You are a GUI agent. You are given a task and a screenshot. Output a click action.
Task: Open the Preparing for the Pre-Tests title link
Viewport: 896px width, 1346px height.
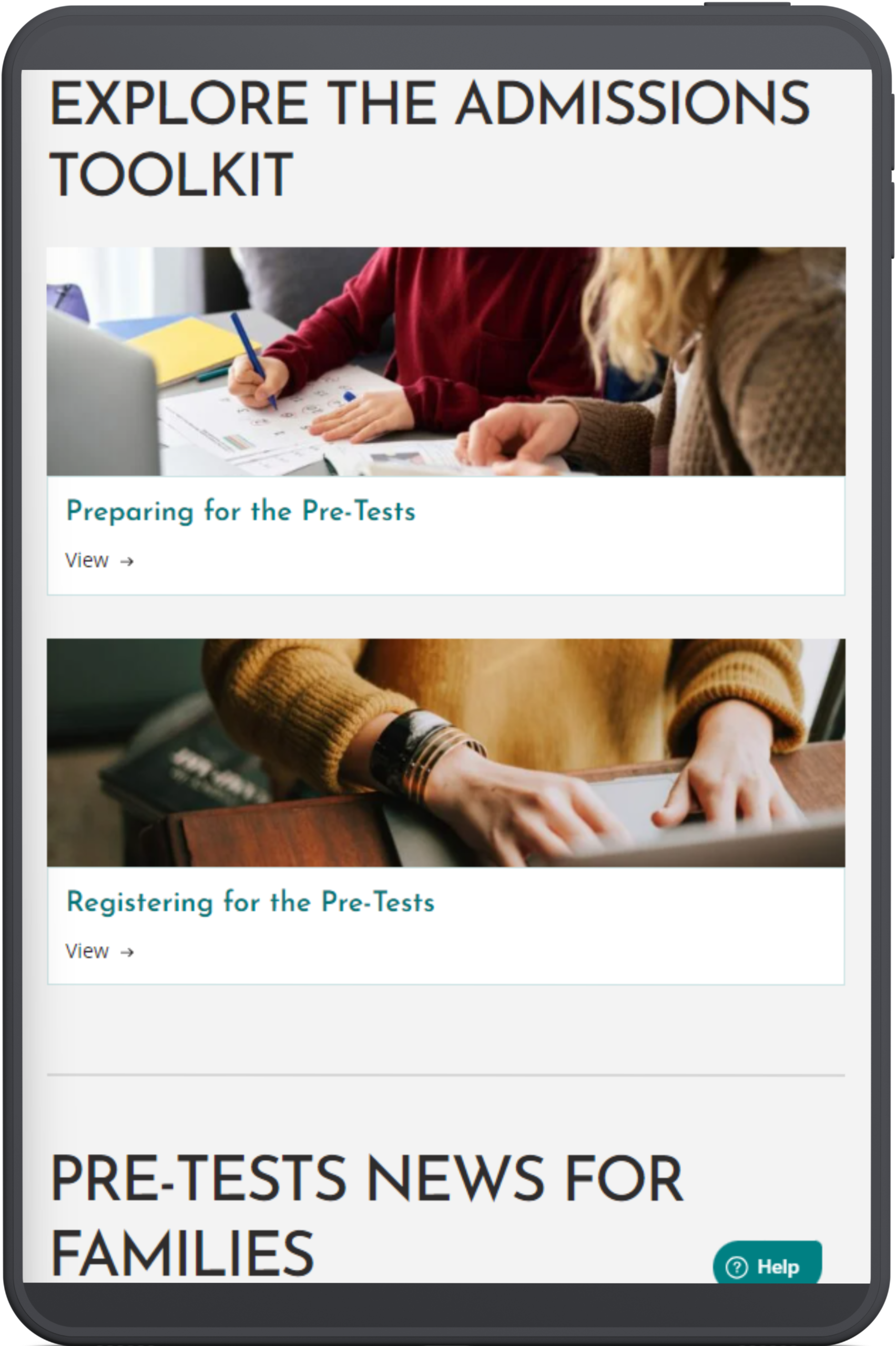[x=241, y=511]
